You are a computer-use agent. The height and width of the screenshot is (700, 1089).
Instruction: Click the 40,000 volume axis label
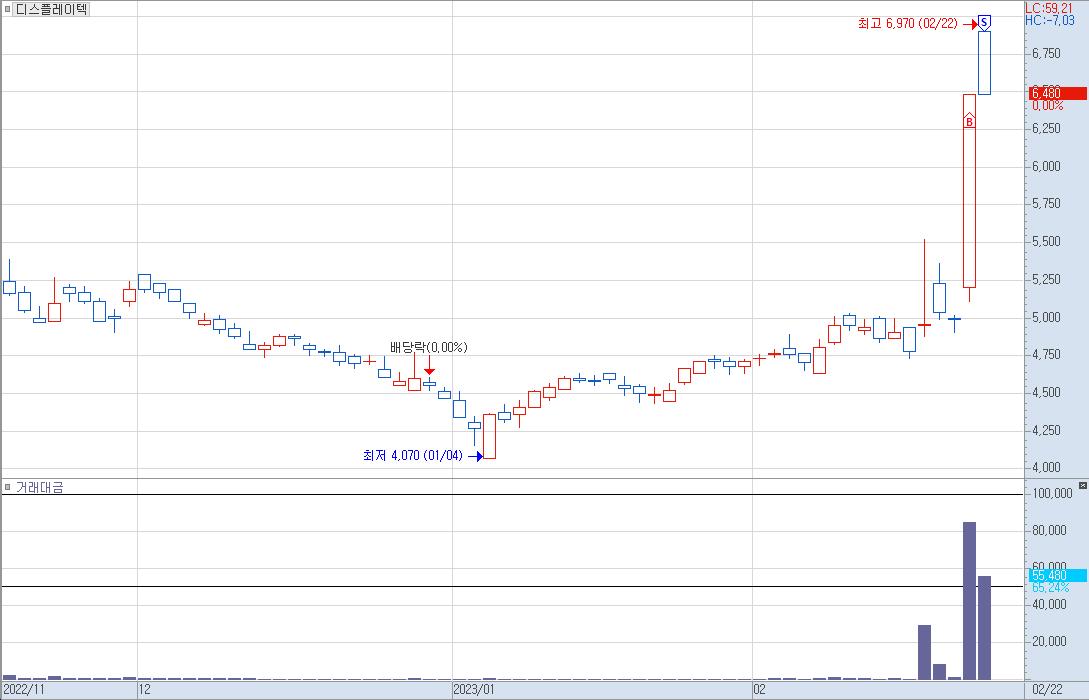tap(1049, 604)
